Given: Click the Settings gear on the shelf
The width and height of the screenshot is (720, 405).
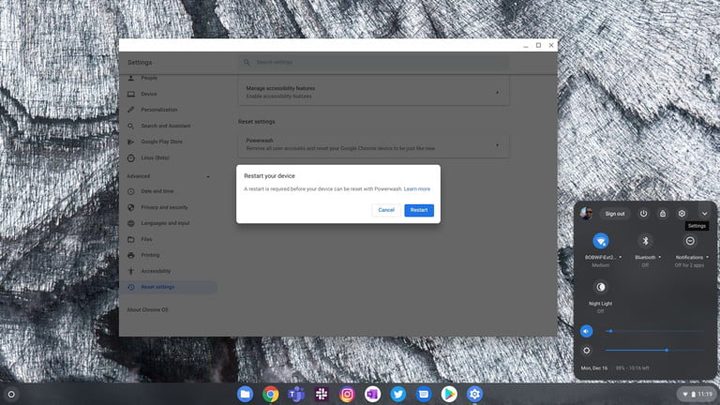Looking at the screenshot, I should click(474, 394).
